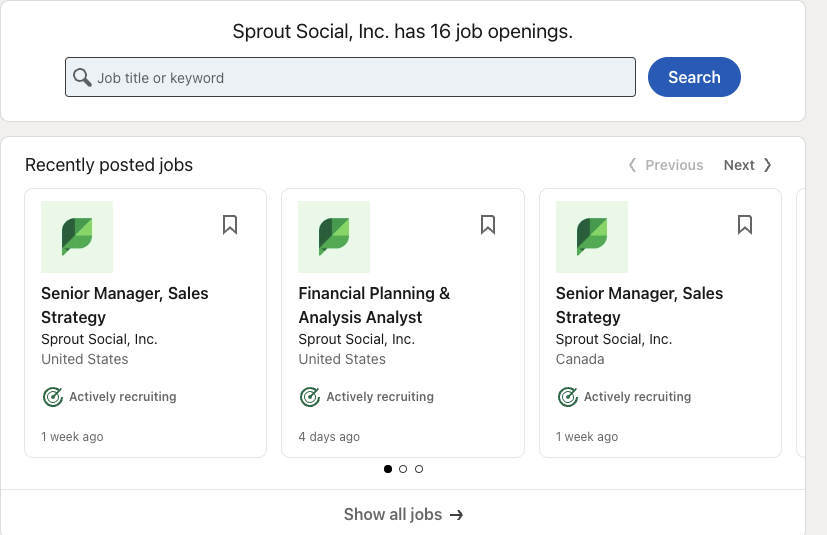Select the second carousel page dot
Viewport: 827px width, 535px height.
click(x=403, y=468)
